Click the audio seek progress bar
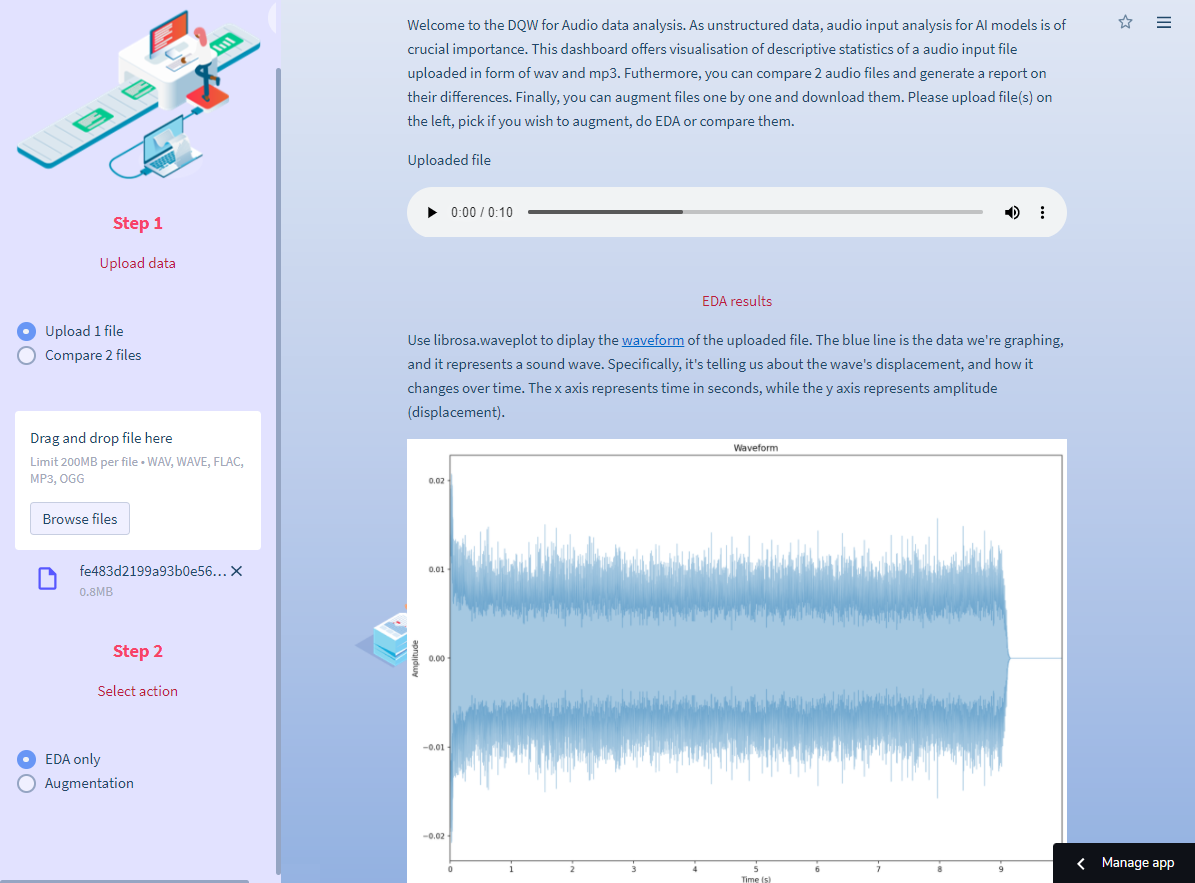The width and height of the screenshot is (1195, 883). coord(755,213)
